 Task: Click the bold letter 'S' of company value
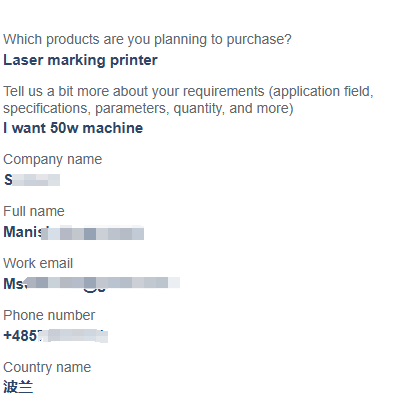point(8,180)
